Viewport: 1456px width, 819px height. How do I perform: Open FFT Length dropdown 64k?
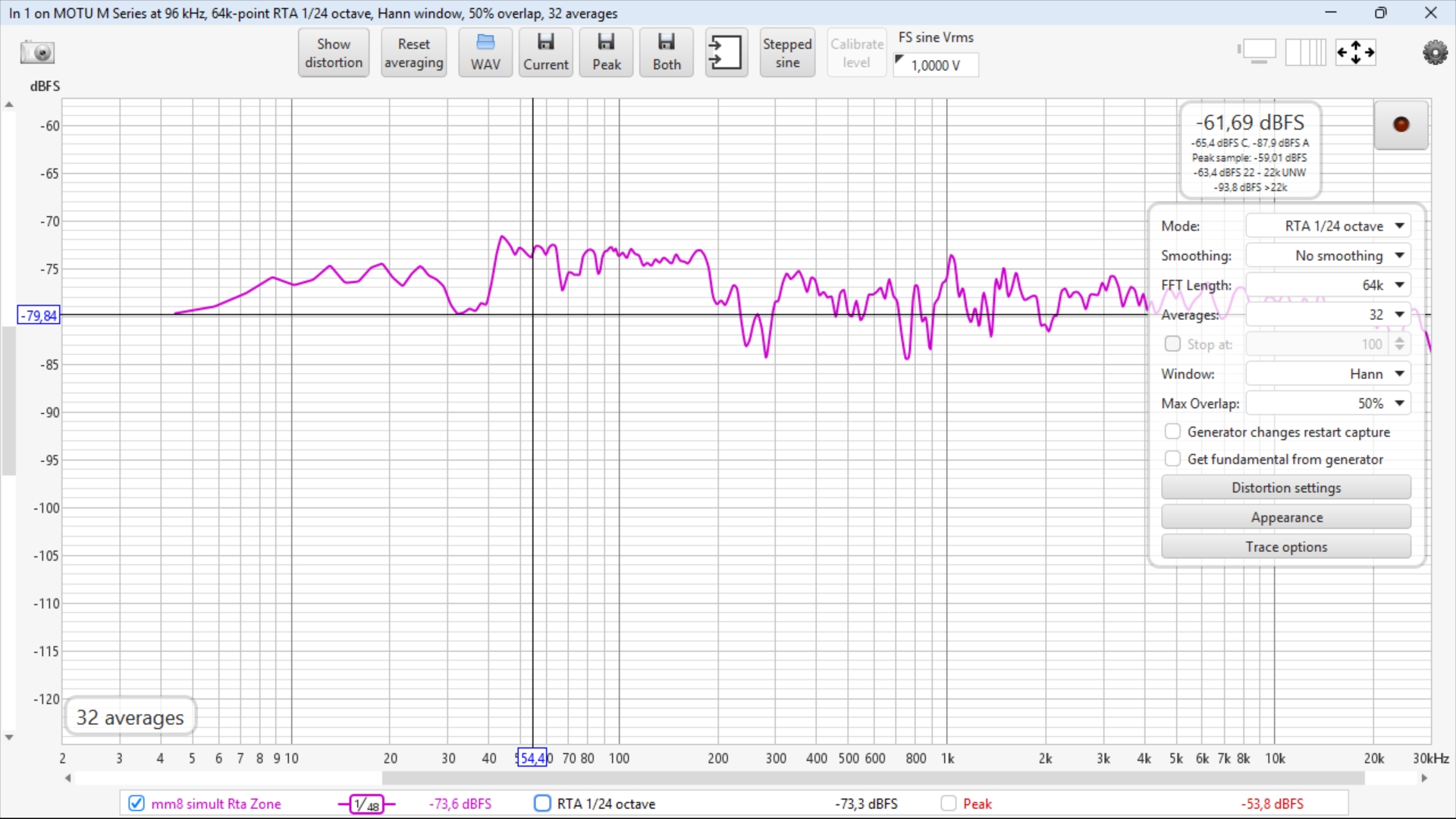tap(1328, 285)
